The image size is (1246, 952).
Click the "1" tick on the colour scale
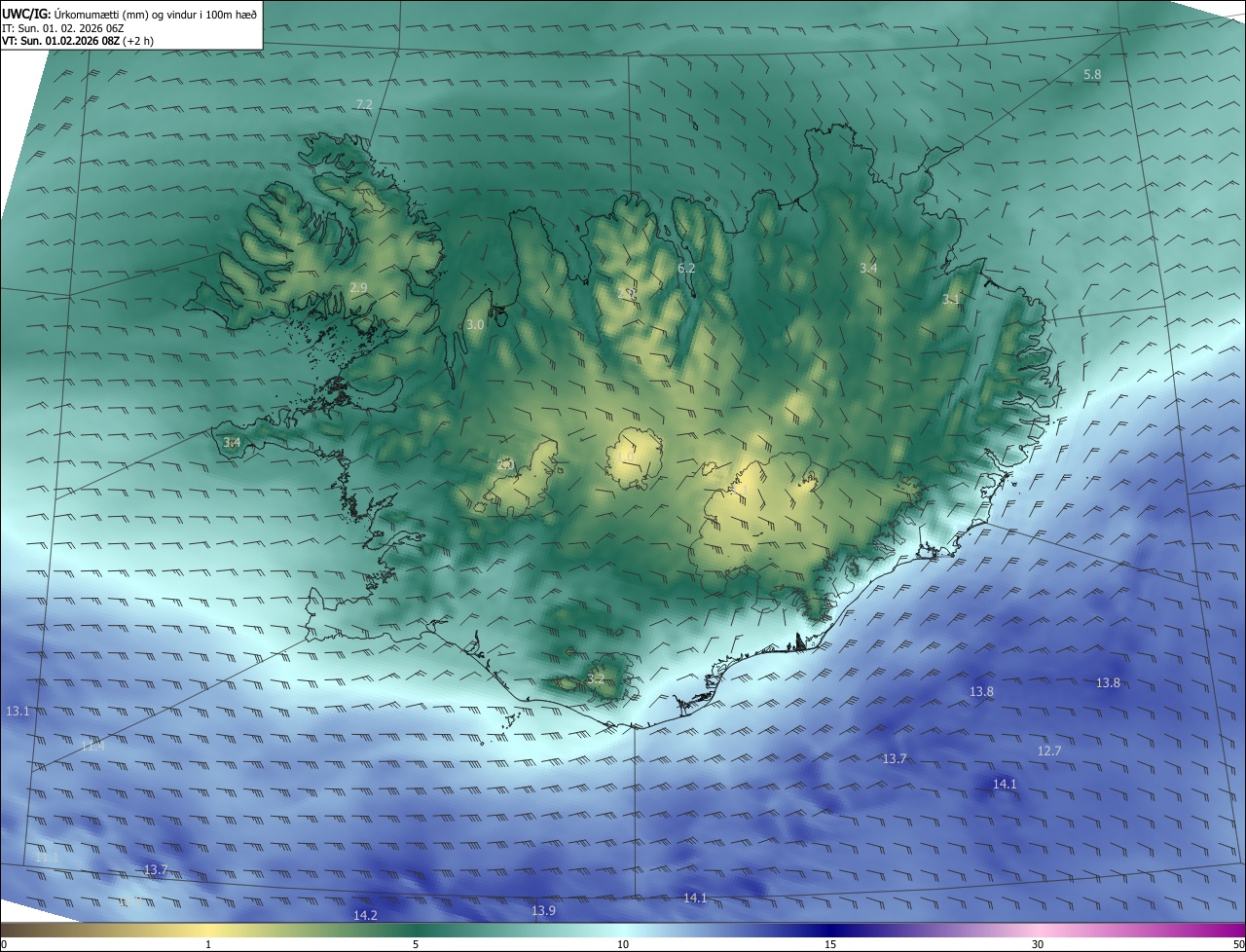(x=208, y=944)
